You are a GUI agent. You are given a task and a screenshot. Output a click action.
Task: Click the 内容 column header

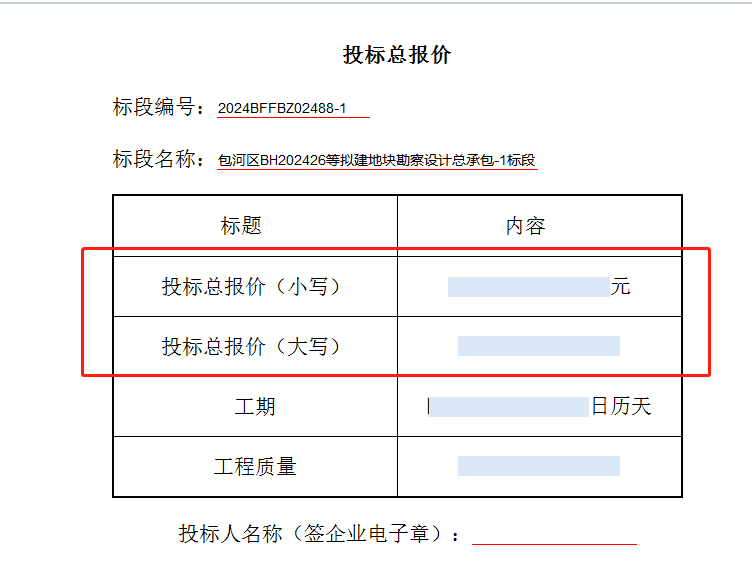click(x=525, y=226)
